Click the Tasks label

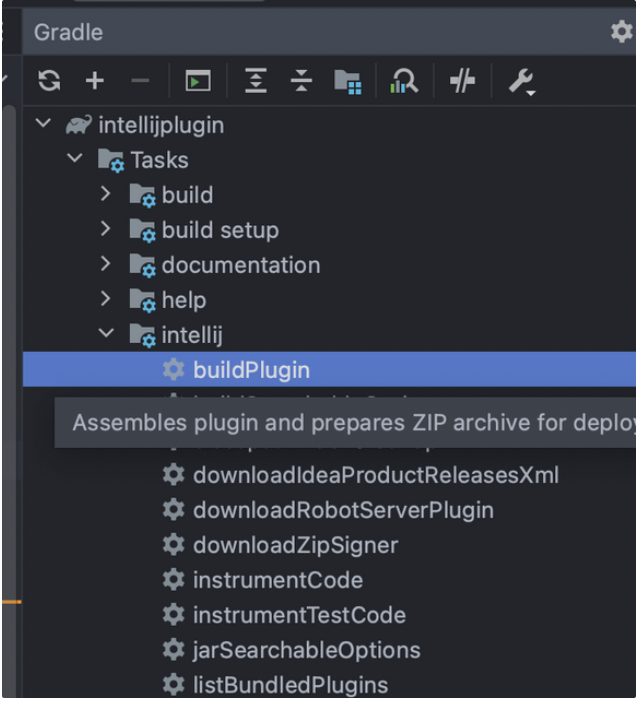click(159, 160)
